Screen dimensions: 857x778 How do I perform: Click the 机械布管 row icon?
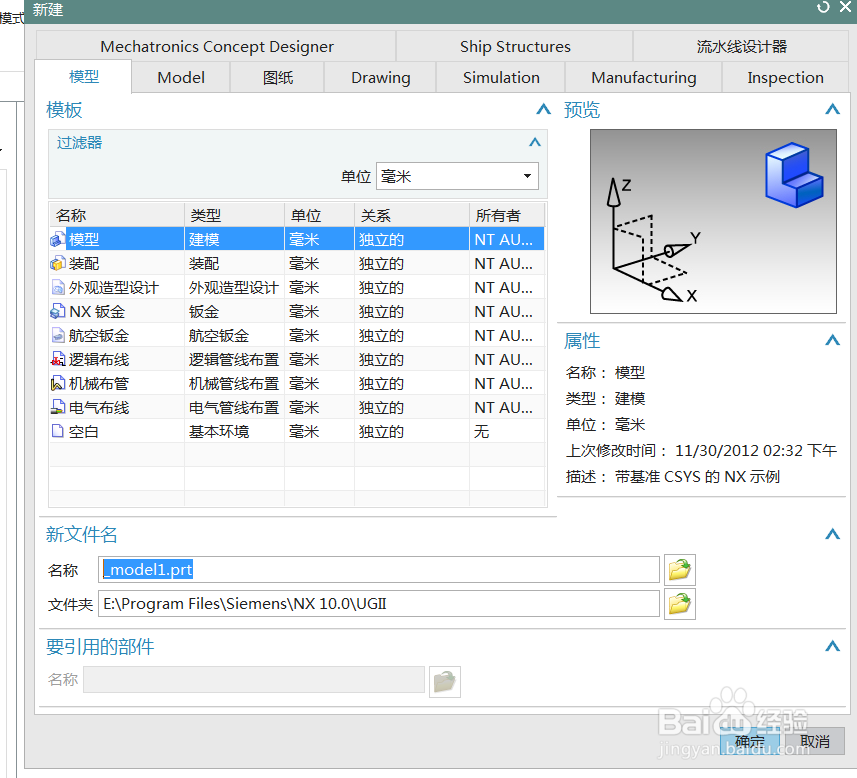pyautogui.click(x=58, y=384)
